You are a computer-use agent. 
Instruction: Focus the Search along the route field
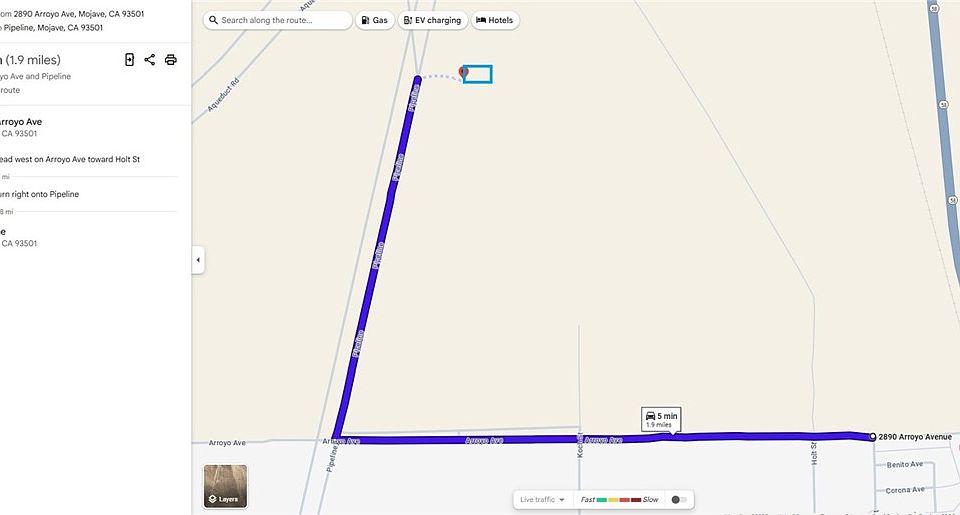tap(278, 20)
